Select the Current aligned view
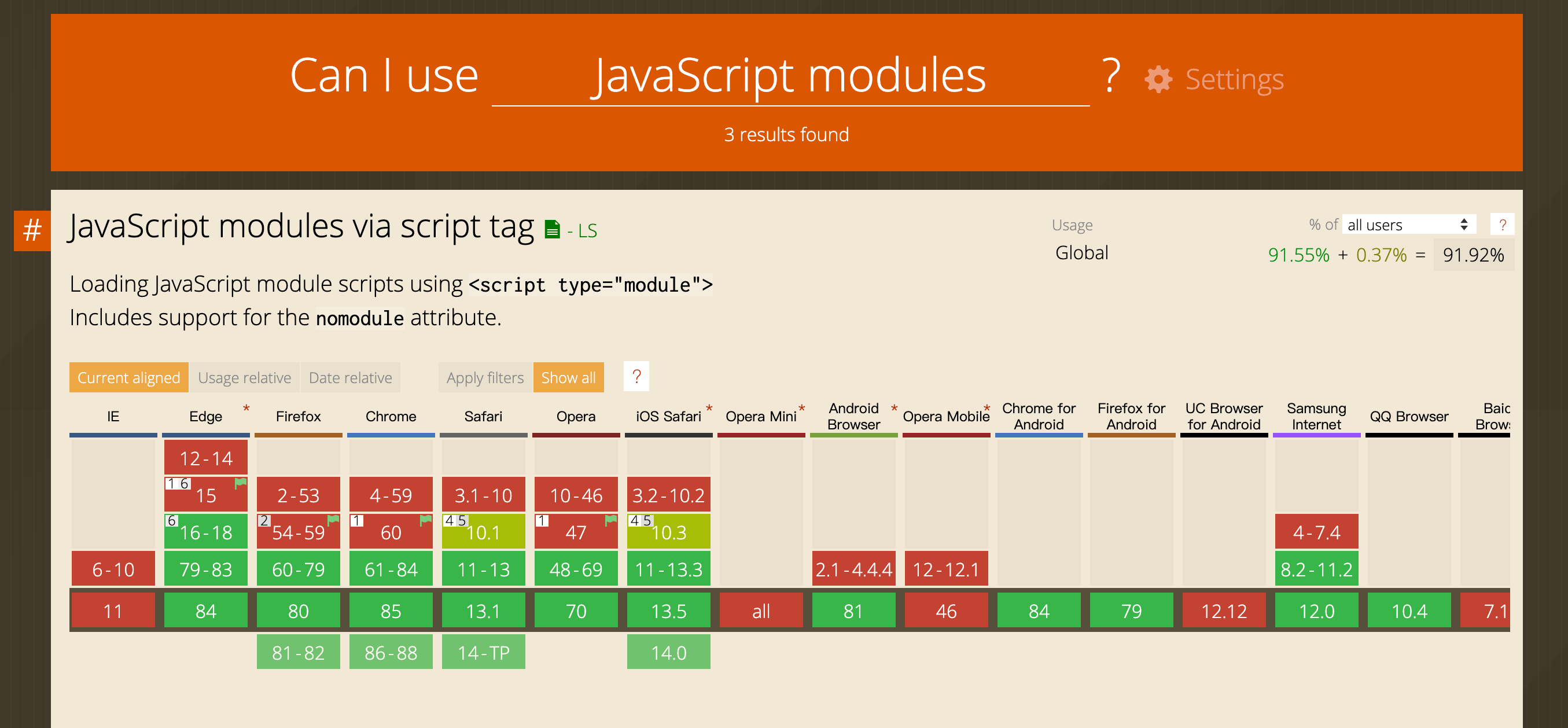This screenshot has width=1568, height=728. (129, 377)
